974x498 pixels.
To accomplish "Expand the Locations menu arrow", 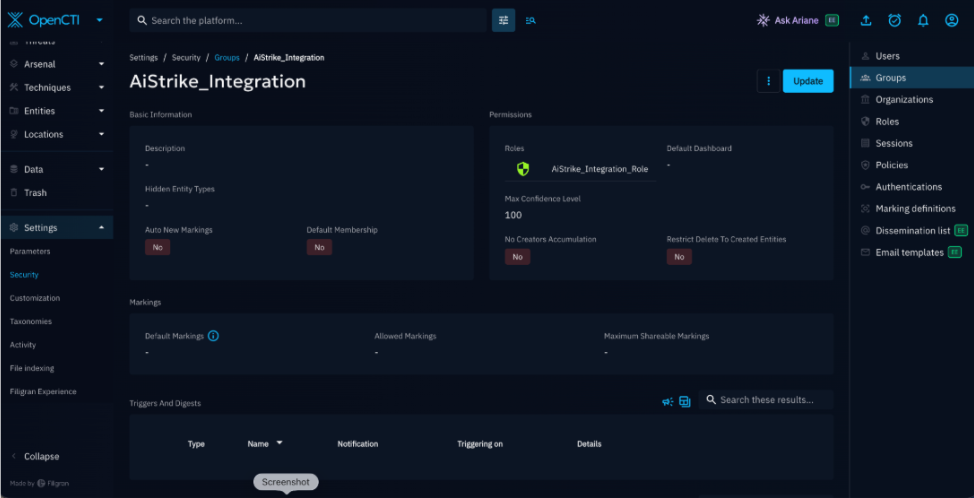I will (x=101, y=134).
